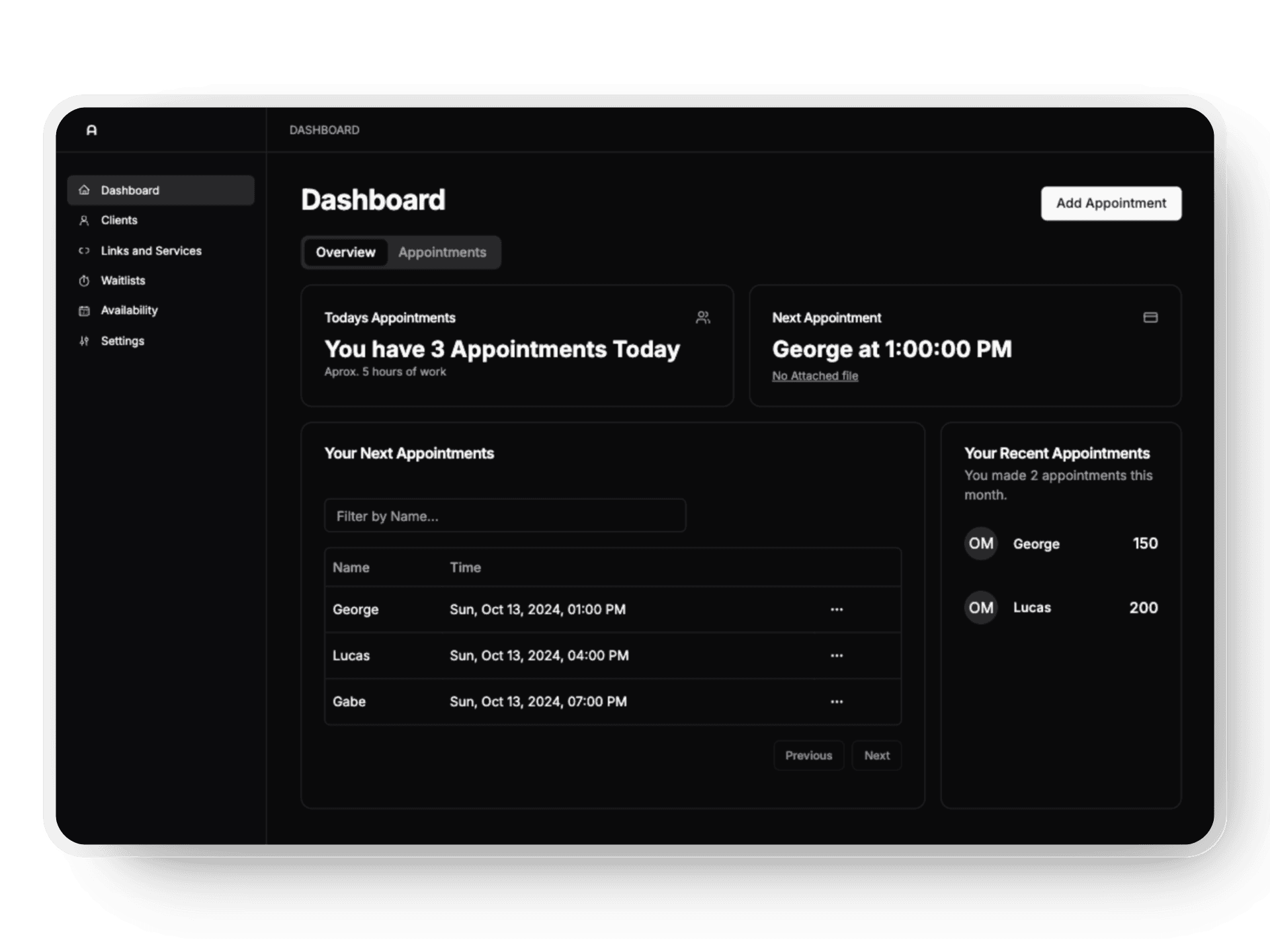This screenshot has width=1270, height=952.
Task: Select the Overview tab
Action: (345, 252)
